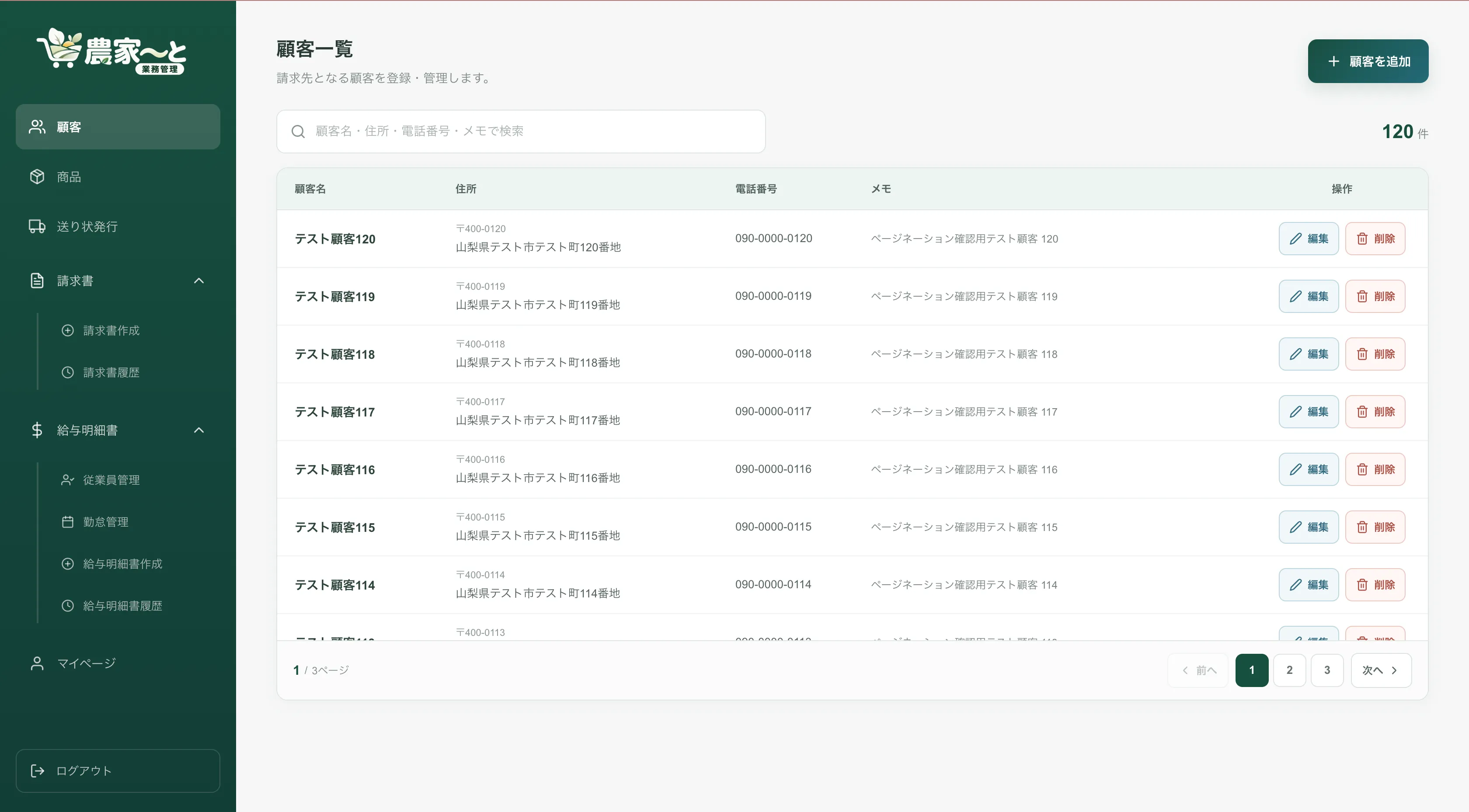Edit テスト顧客118
Screen dimensions: 1469x812
click(1308, 354)
